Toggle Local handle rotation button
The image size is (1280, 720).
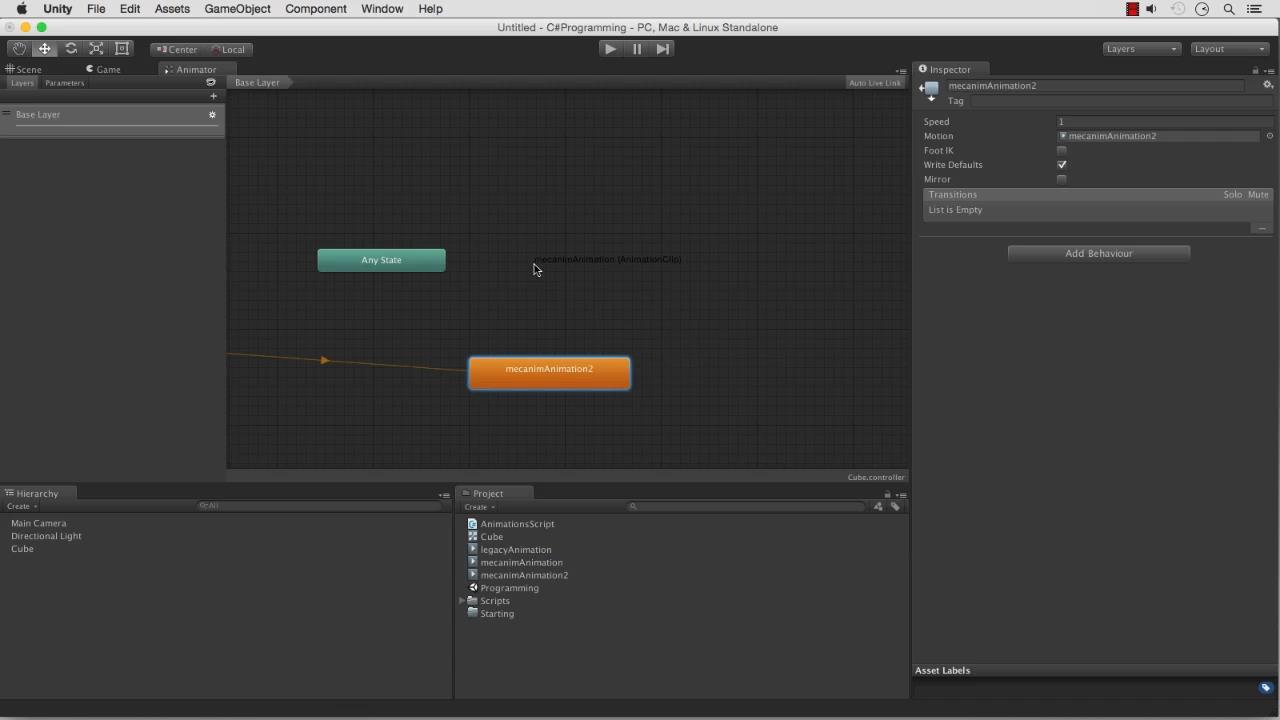228,49
